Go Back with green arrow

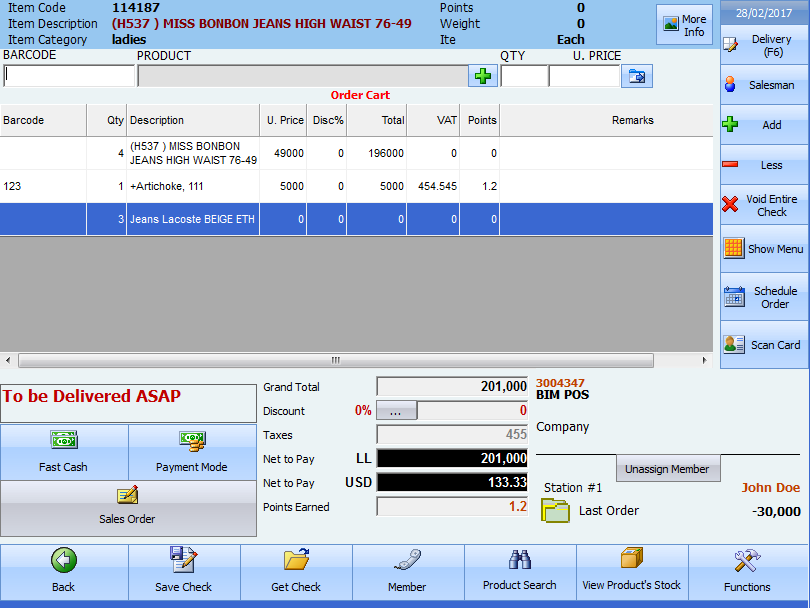(64, 572)
